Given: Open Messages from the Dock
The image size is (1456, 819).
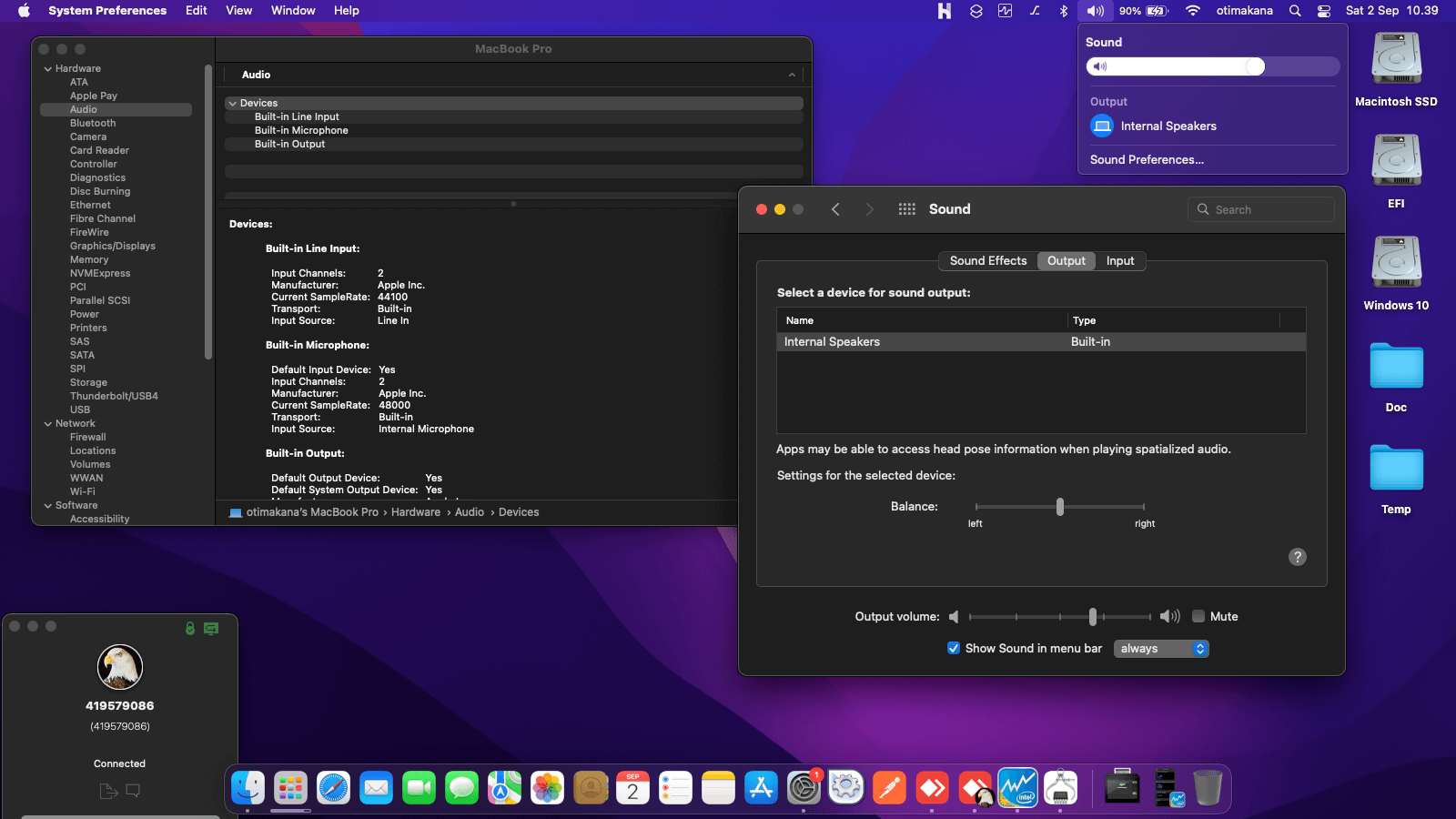Looking at the screenshot, I should [461, 788].
